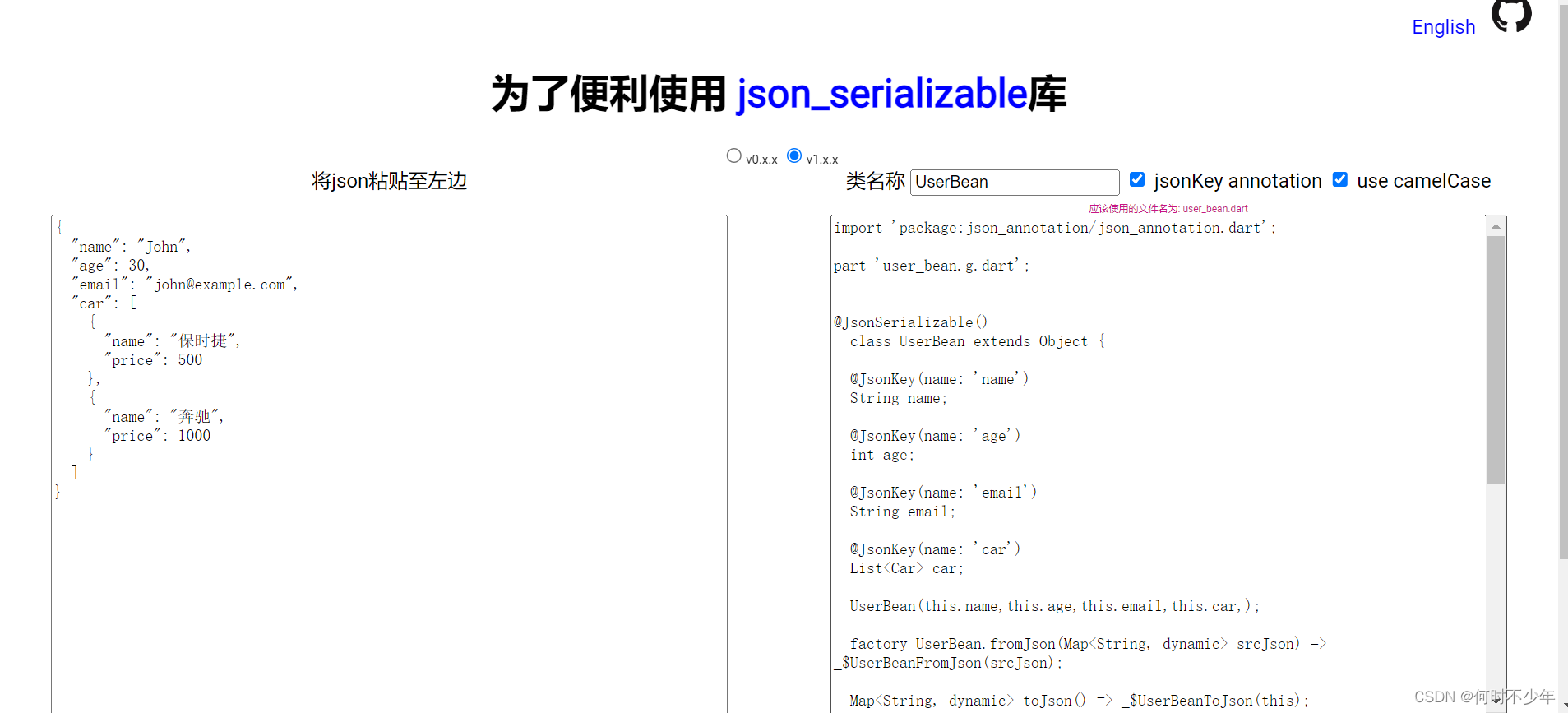Viewport: 1568px width, 713px height.
Task: Click the "age": 30 line
Action: click(111, 266)
